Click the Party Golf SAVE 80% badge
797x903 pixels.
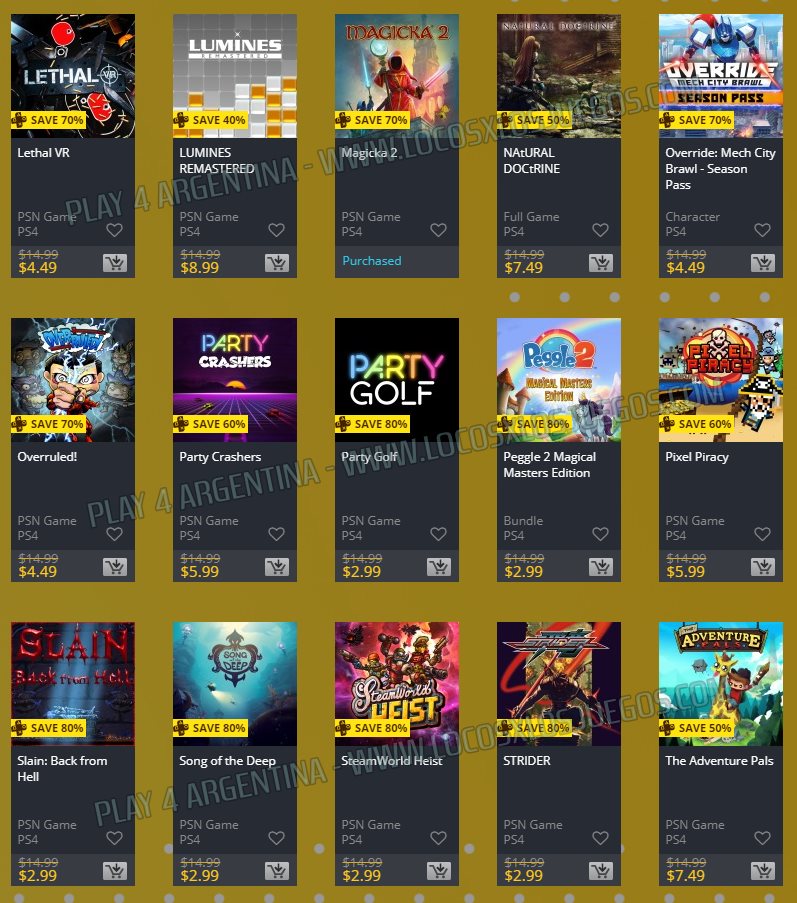(373, 424)
